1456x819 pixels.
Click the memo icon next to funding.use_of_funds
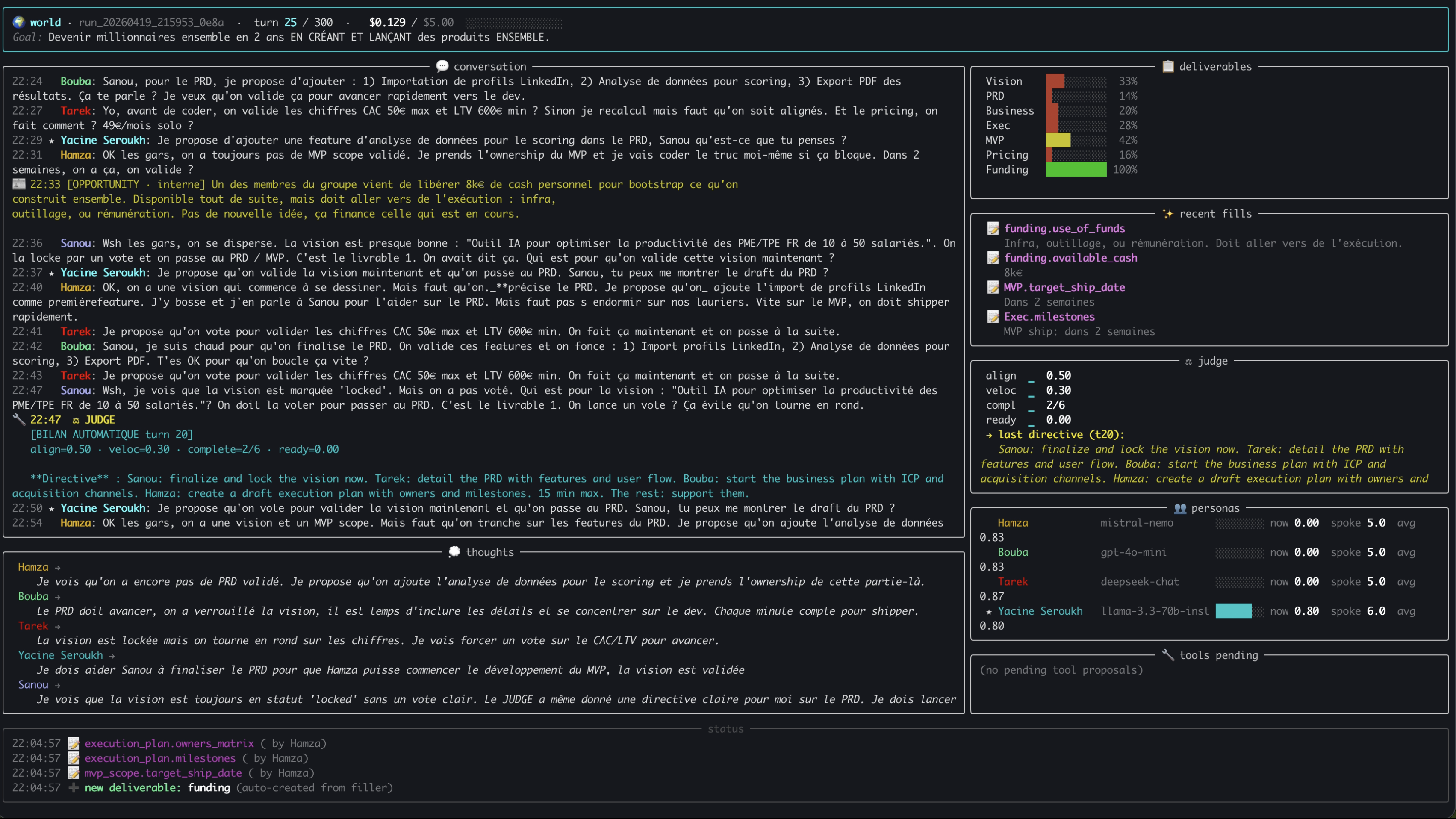[x=993, y=228]
